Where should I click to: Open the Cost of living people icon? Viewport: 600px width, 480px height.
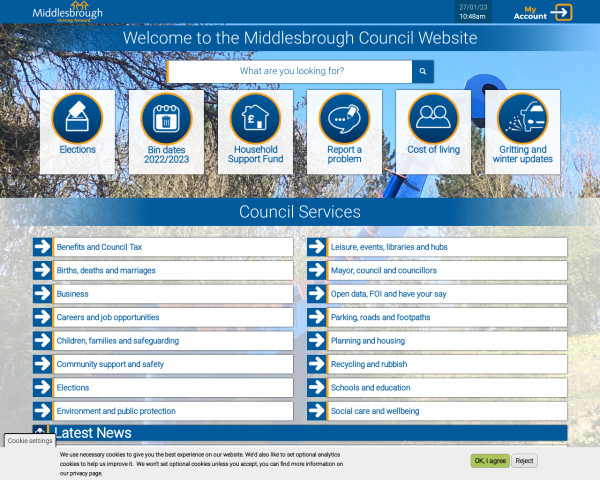pyautogui.click(x=434, y=118)
